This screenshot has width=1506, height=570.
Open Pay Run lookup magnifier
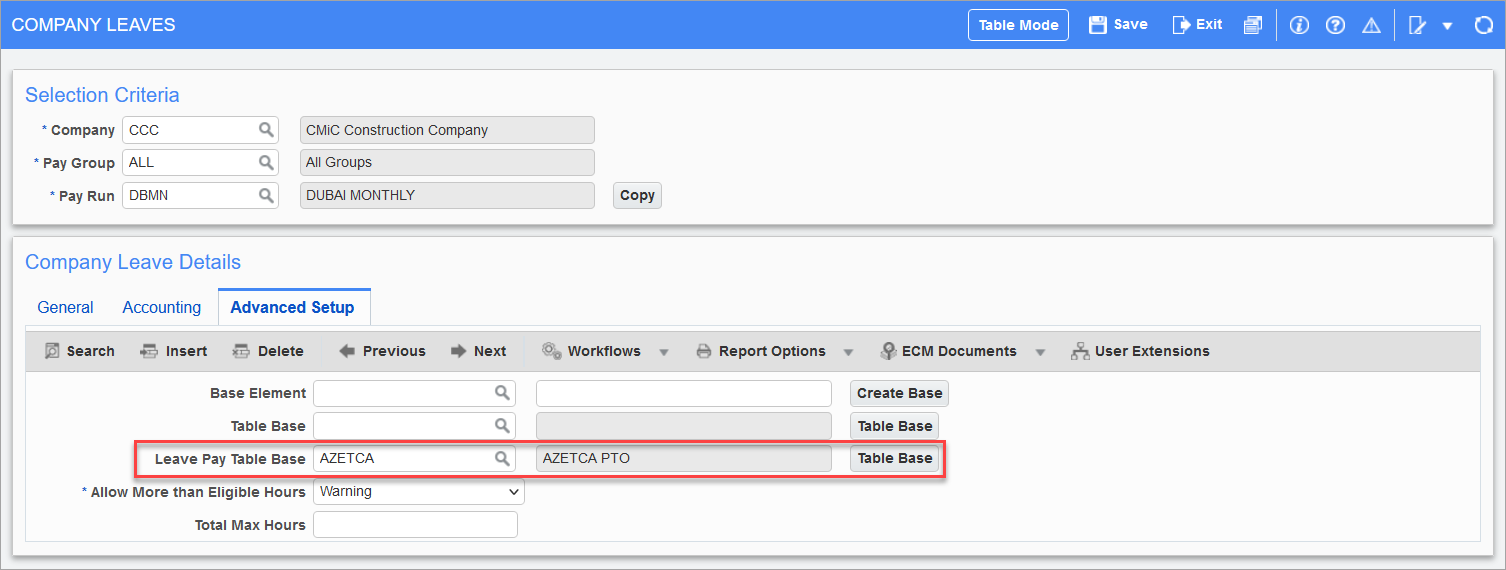tap(266, 196)
